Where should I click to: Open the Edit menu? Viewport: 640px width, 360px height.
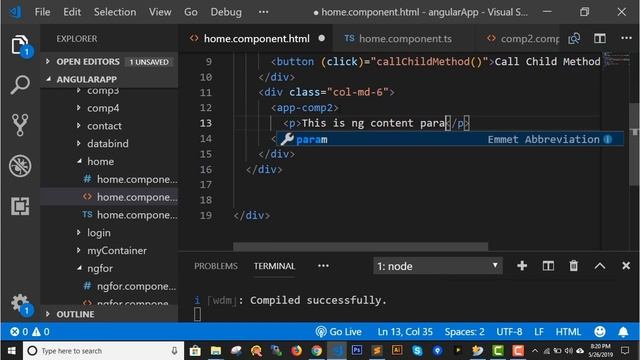72,12
